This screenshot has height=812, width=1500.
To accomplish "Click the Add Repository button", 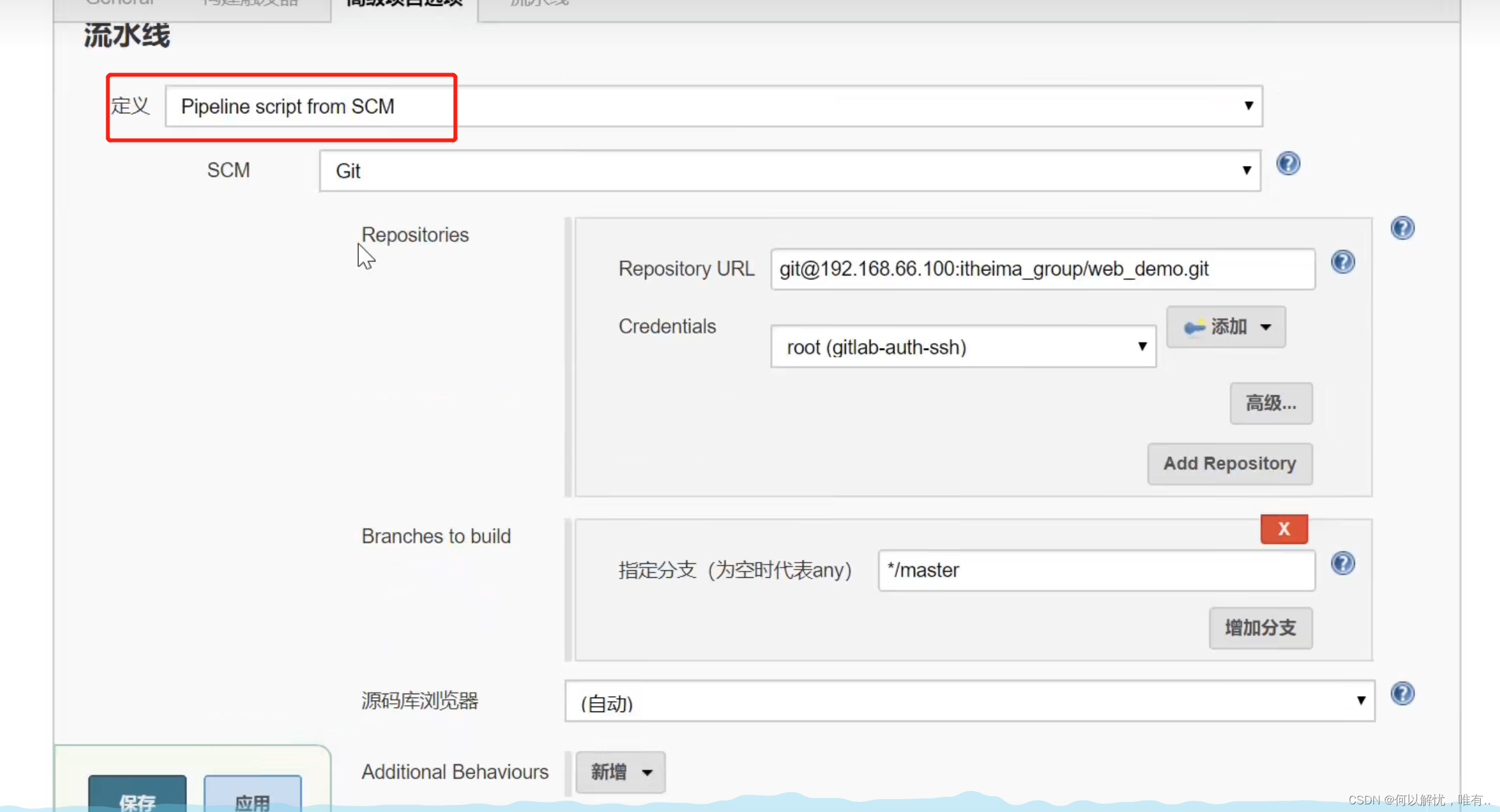I will tap(1230, 463).
